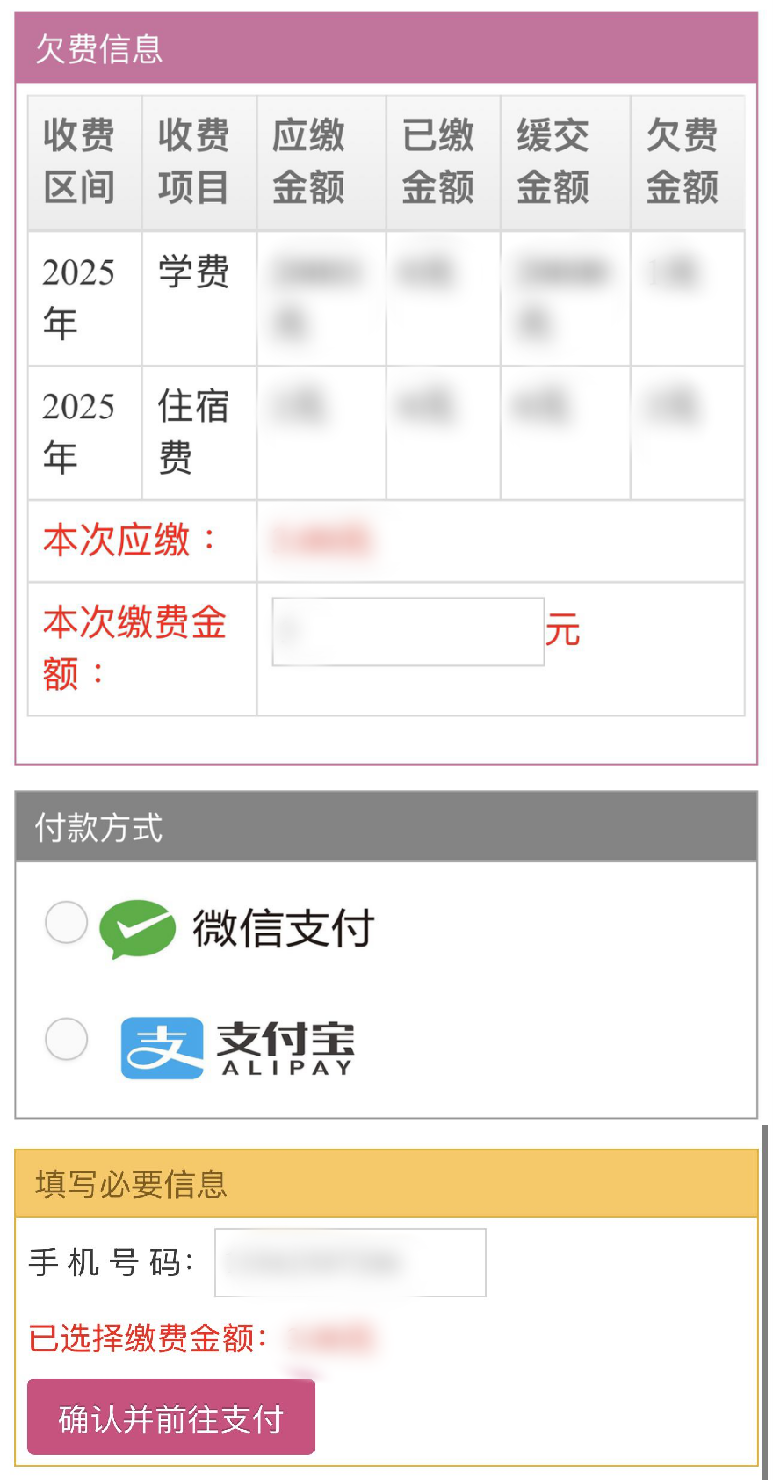Click the 住宿费 row item cell
773x1481 pixels.
[195, 432]
